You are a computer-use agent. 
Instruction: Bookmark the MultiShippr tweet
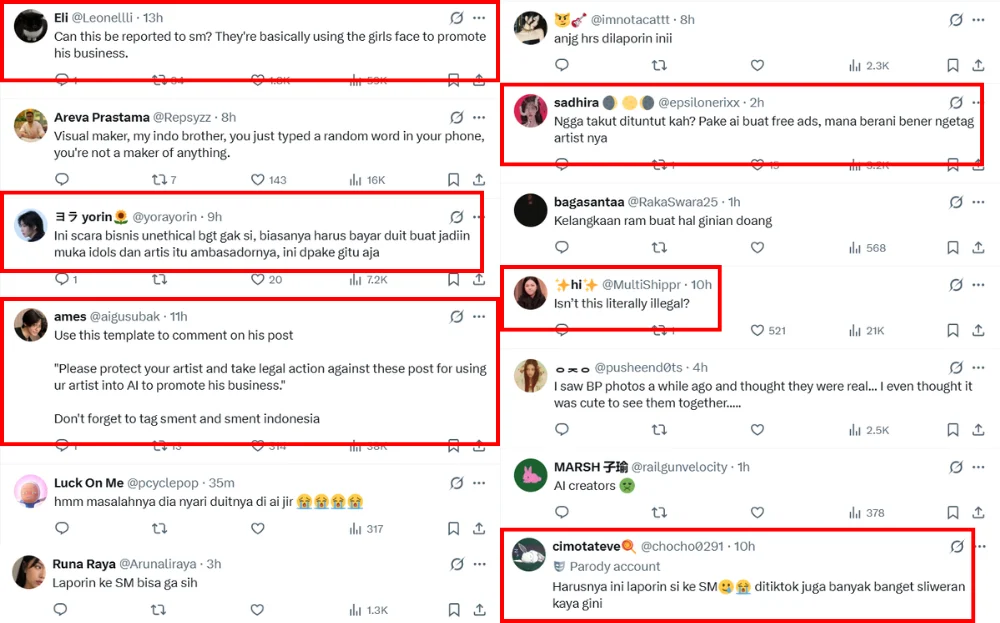(x=953, y=331)
